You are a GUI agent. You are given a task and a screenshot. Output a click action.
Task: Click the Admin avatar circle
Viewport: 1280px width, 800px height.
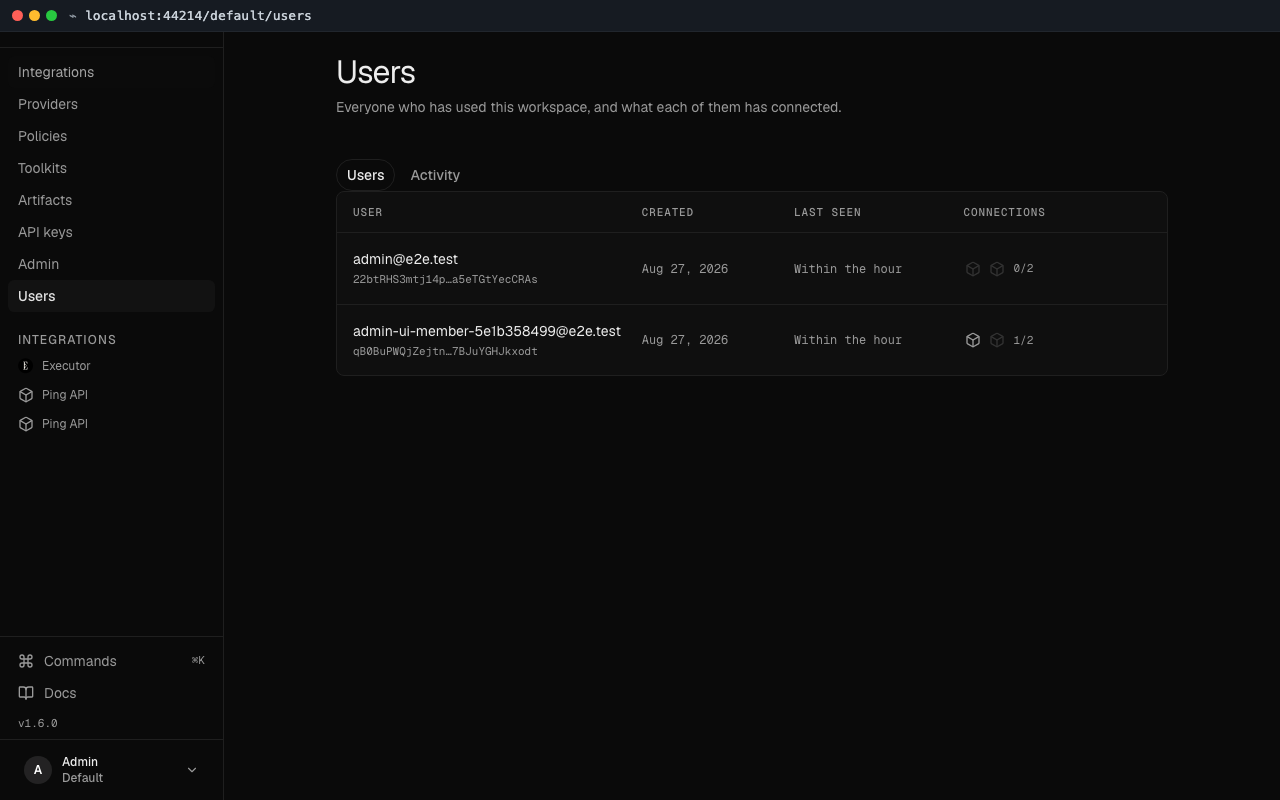(38, 769)
